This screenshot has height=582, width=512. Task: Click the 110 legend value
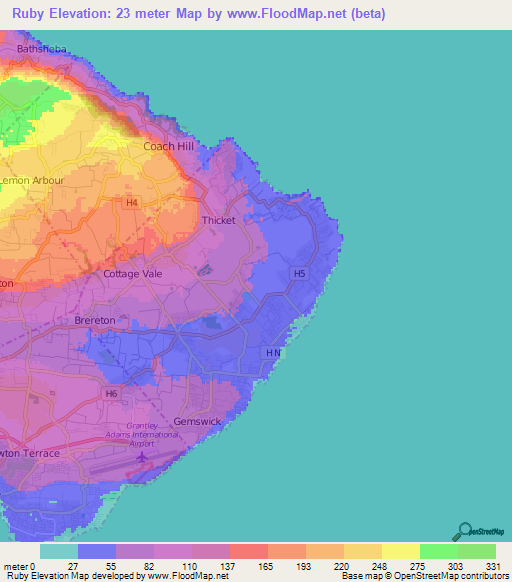click(189, 567)
